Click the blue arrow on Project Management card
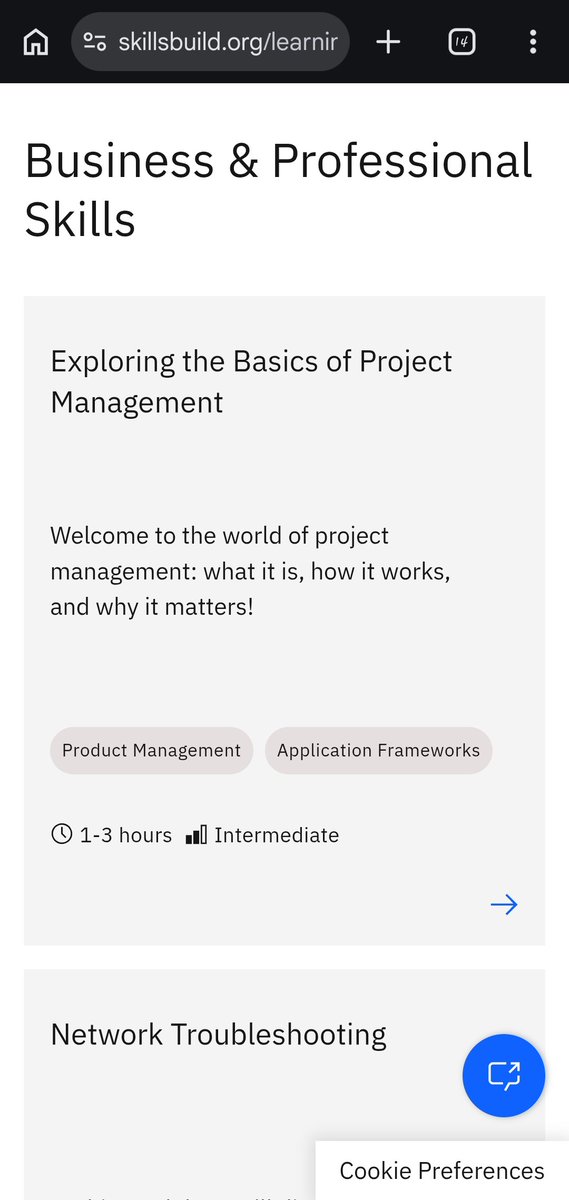Screen dimensions: 569x1200 (504, 905)
